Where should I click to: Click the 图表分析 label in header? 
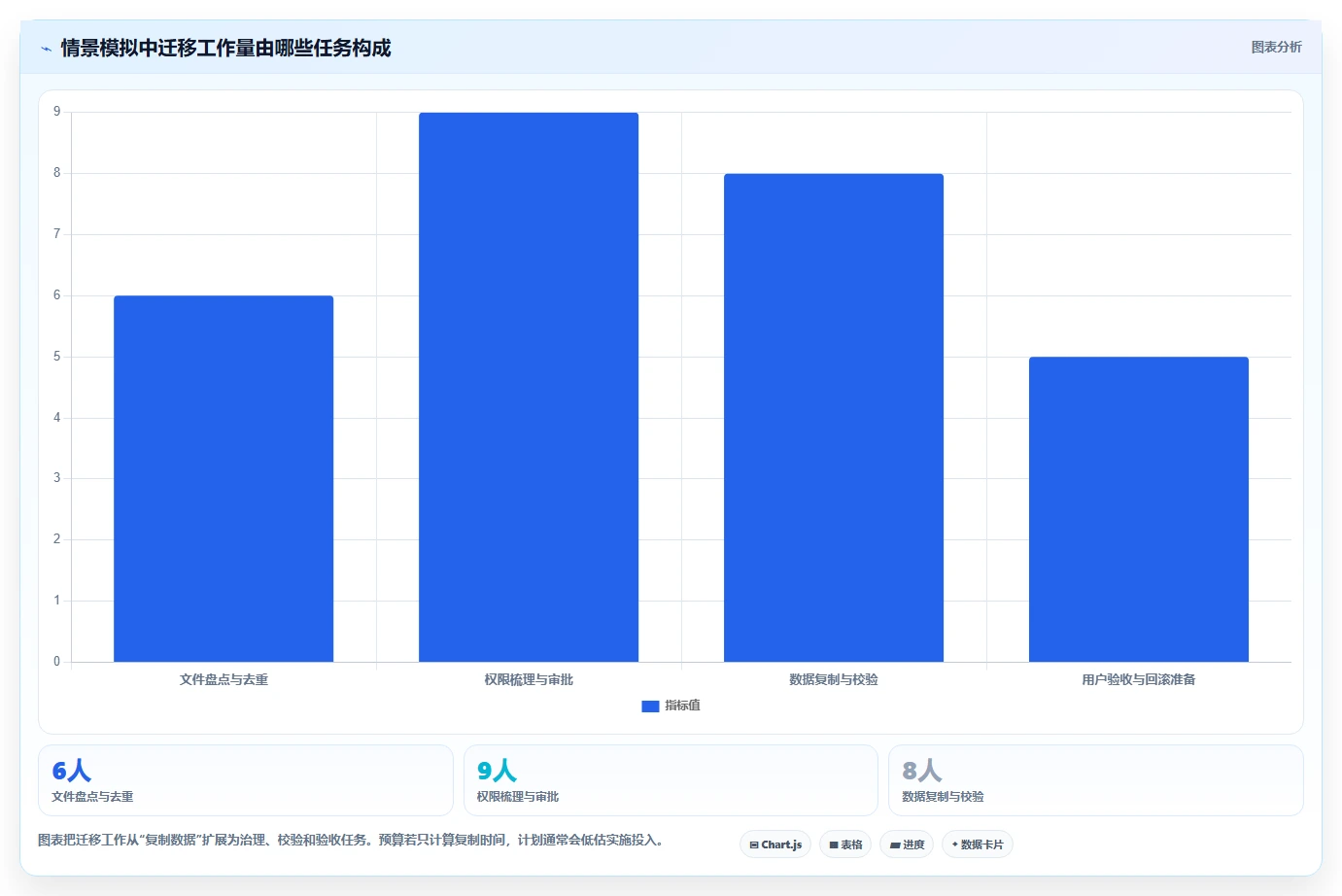[x=1276, y=47]
